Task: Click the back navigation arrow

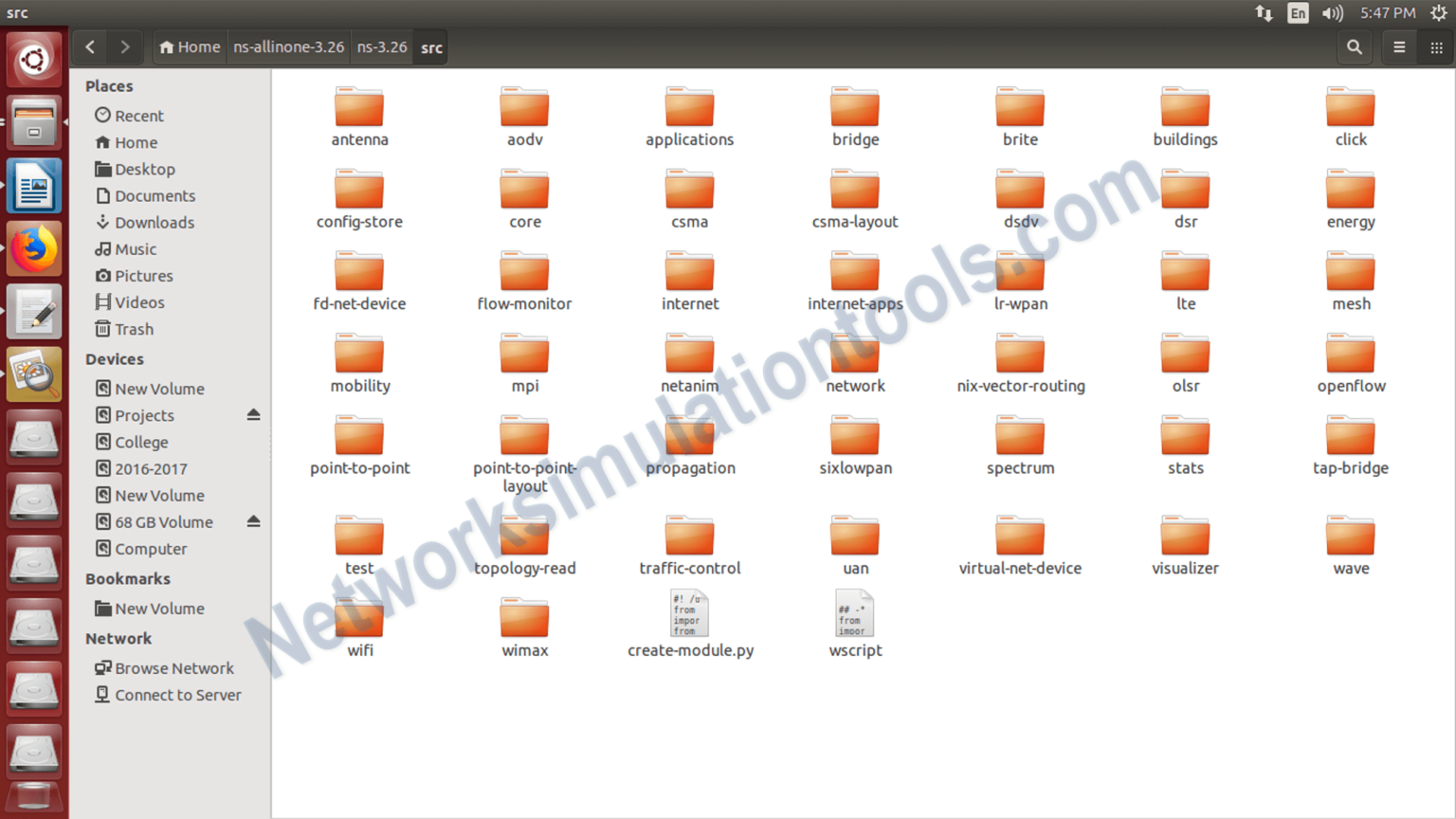Action: (x=90, y=46)
